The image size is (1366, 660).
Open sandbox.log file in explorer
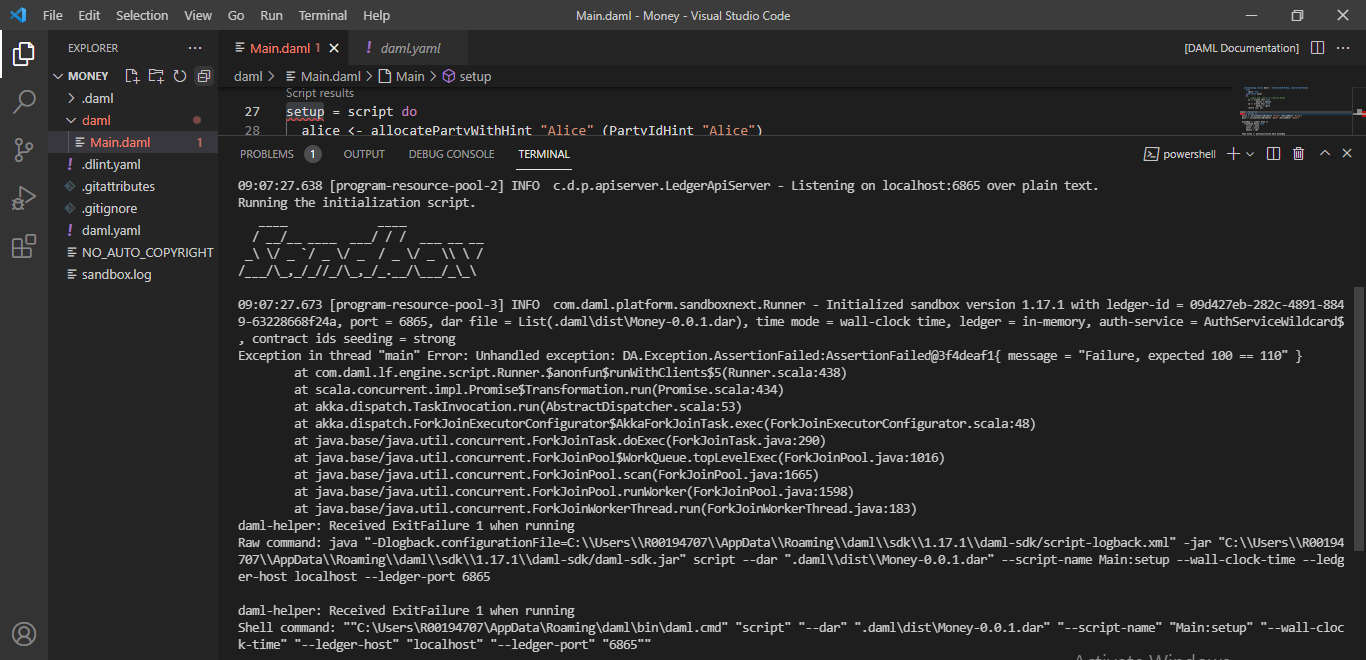pyautogui.click(x=116, y=274)
